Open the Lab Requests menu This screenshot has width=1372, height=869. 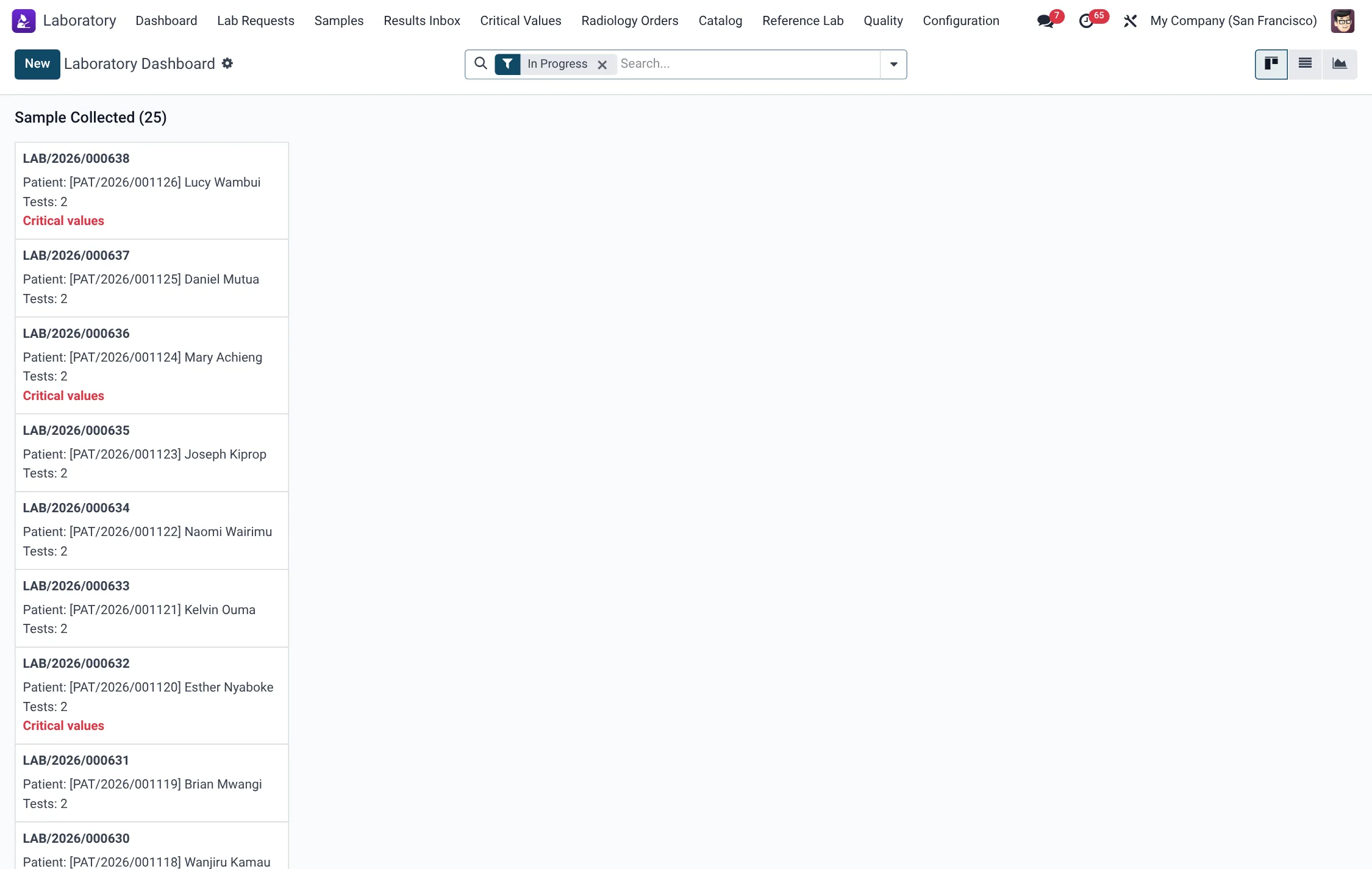pyautogui.click(x=255, y=21)
